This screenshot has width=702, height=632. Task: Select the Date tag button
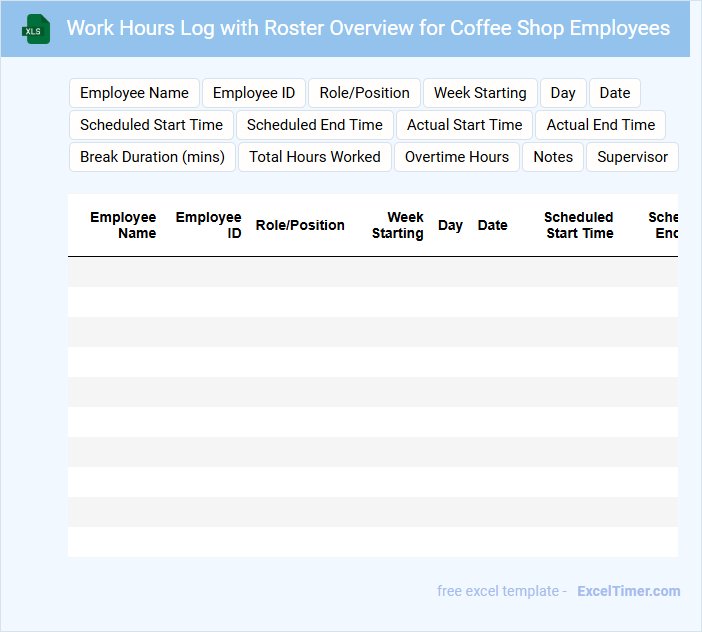click(615, 93)
